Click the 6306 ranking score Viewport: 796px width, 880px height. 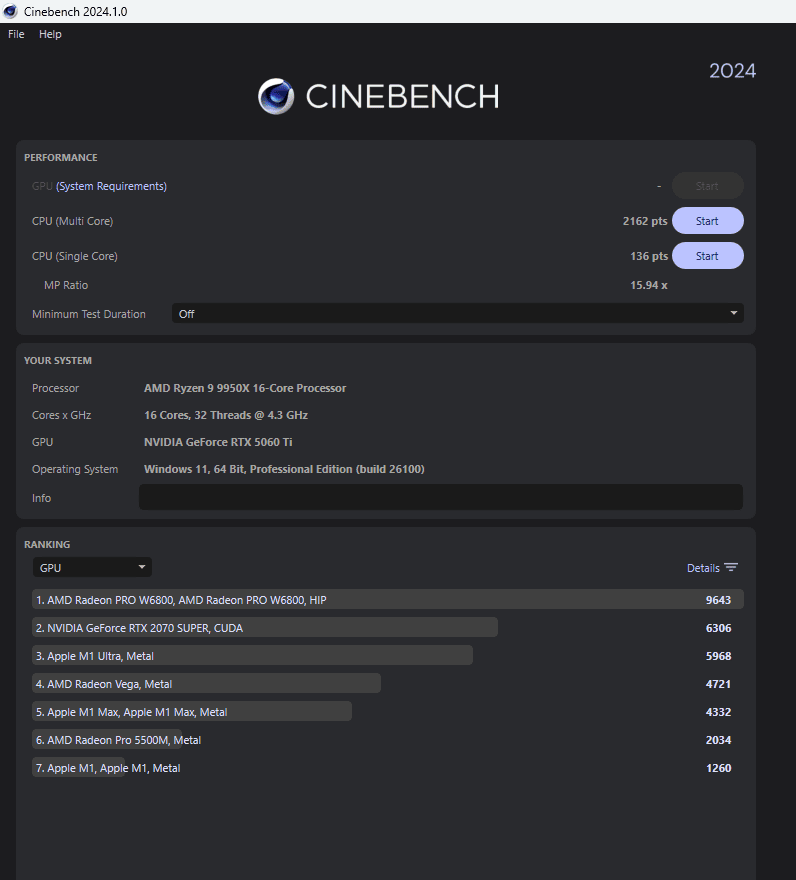click(719, 628)
